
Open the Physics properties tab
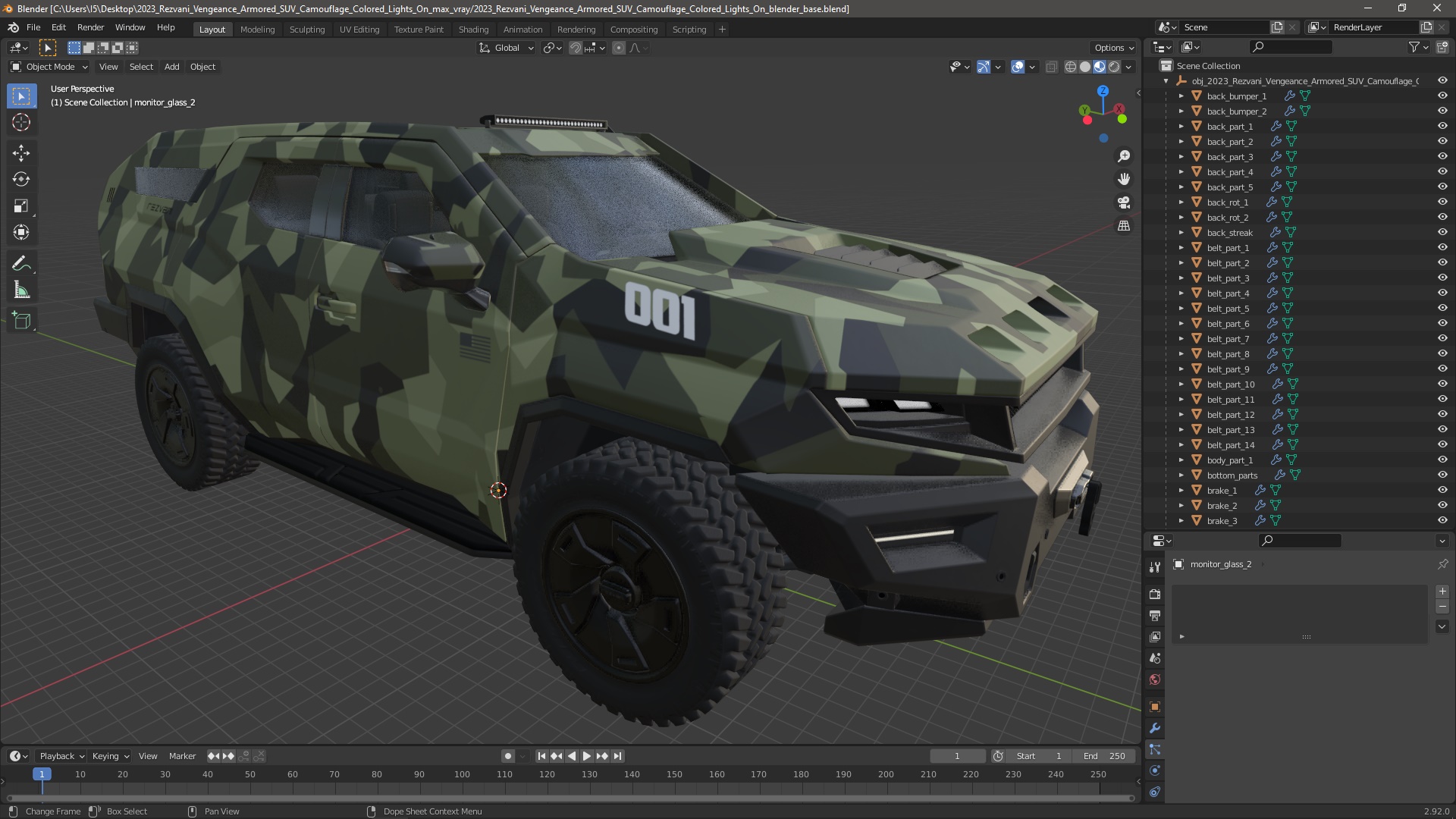1155,770
